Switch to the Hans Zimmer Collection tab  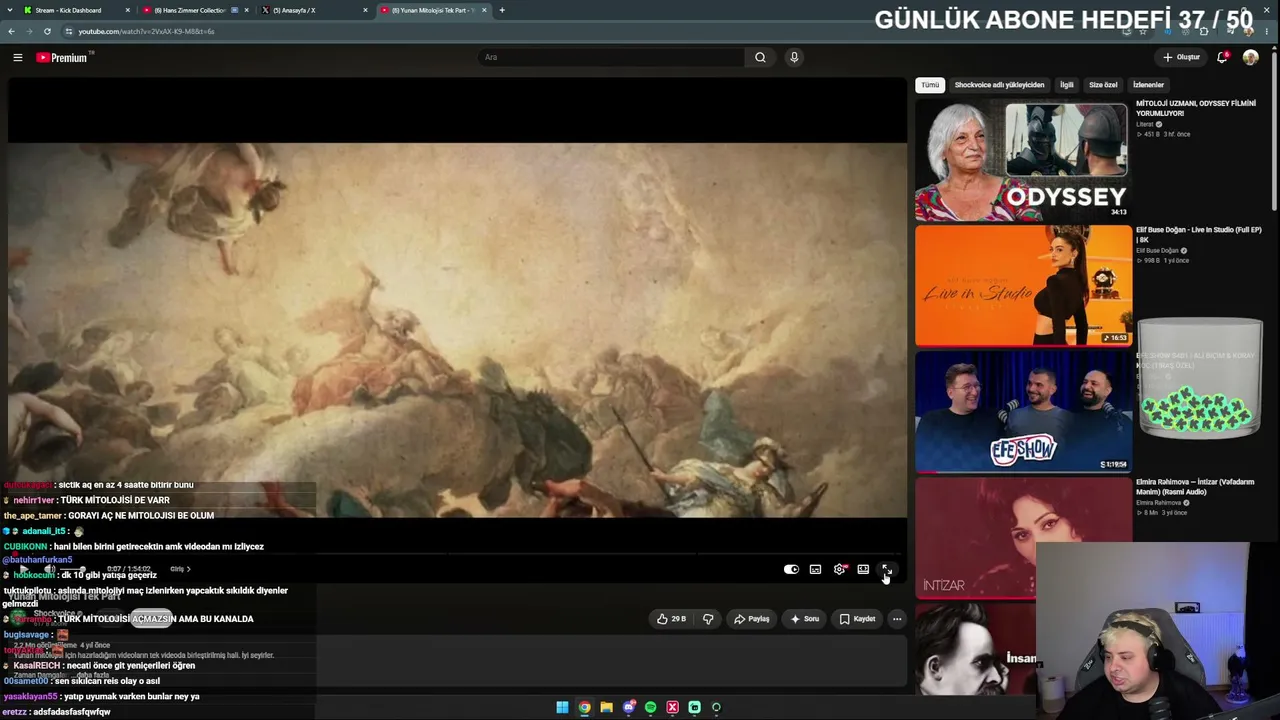pos(197,10)
